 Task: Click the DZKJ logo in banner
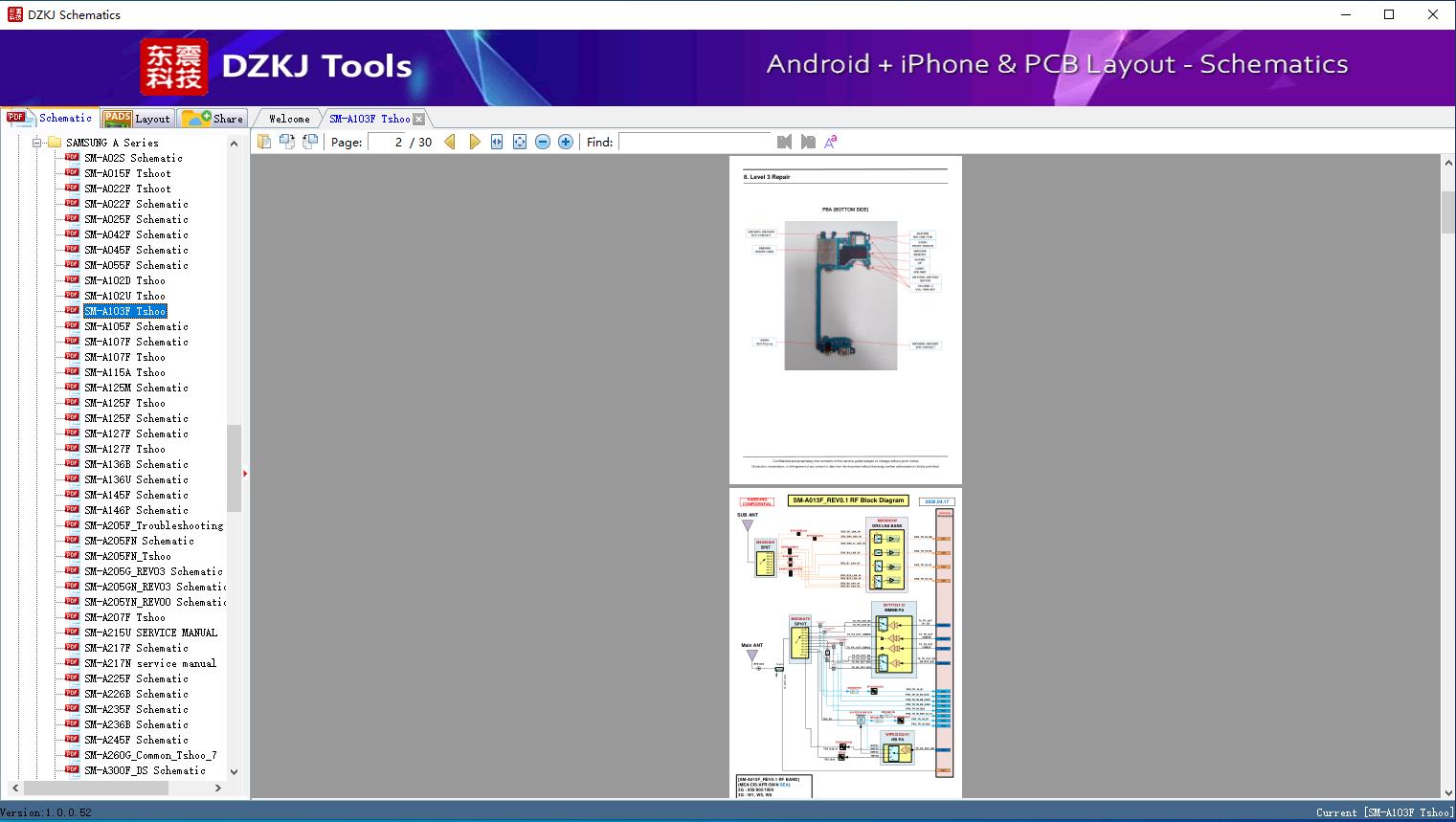pos(173,67)
